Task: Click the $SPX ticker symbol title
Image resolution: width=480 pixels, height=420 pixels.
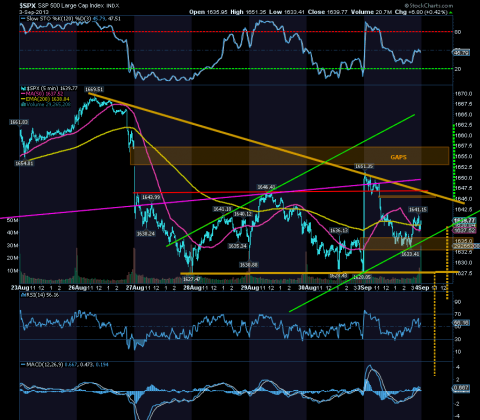Action: pos(27,5)
